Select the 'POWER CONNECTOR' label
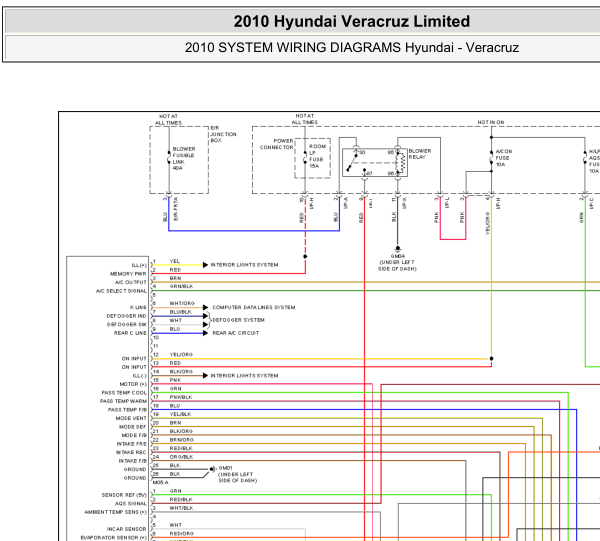 tap(277, 144)
